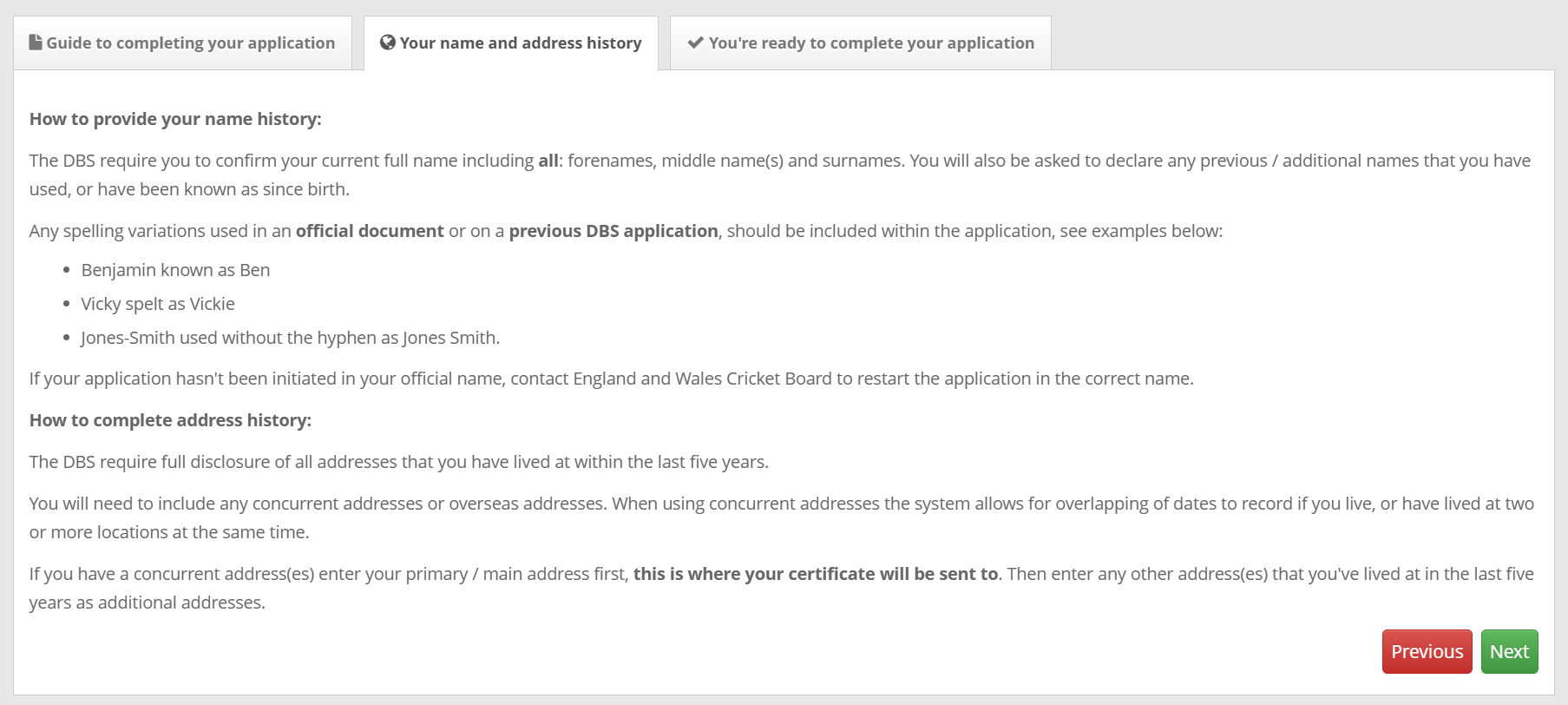Click the bold 'previous DBS application' text
Screen dimensions: 1568x705
(613, 231)
